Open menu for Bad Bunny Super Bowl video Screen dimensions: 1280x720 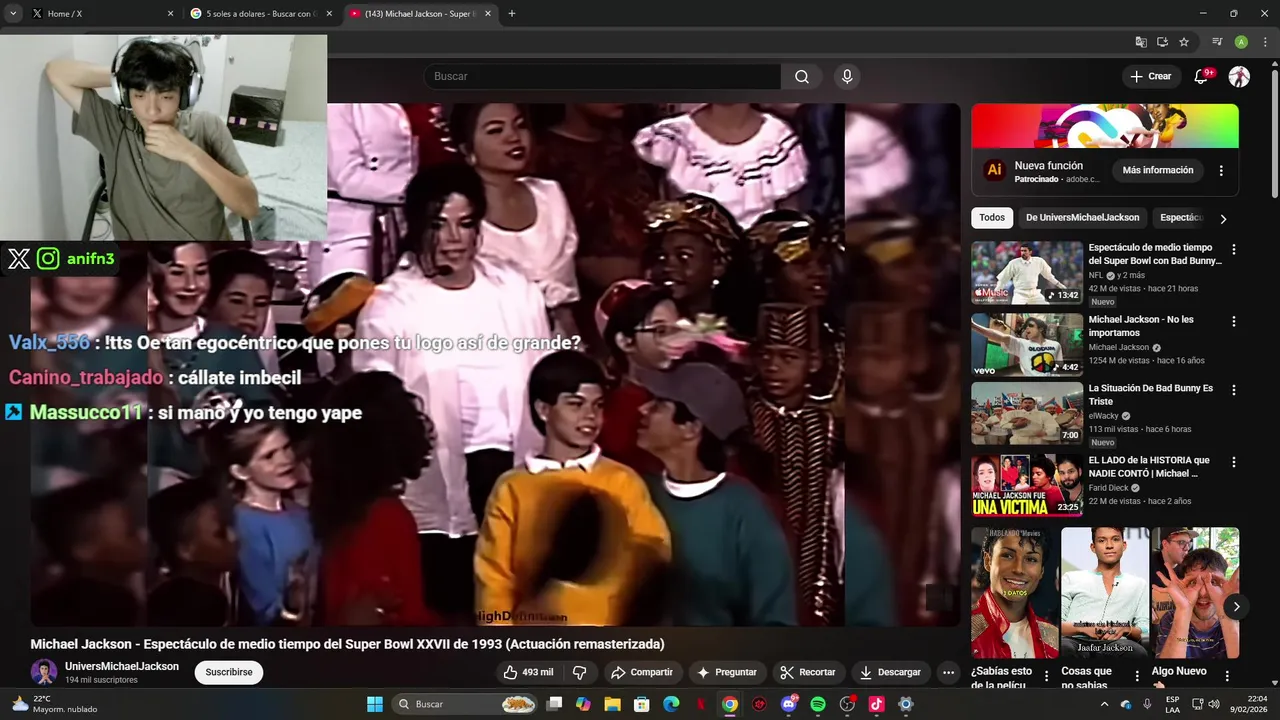(x=1233, y=249)
